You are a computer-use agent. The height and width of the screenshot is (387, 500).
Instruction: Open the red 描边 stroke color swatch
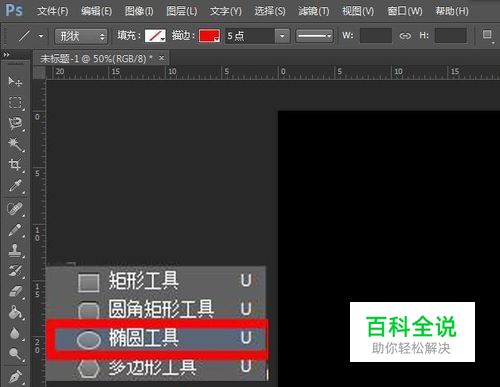point(209,36)
